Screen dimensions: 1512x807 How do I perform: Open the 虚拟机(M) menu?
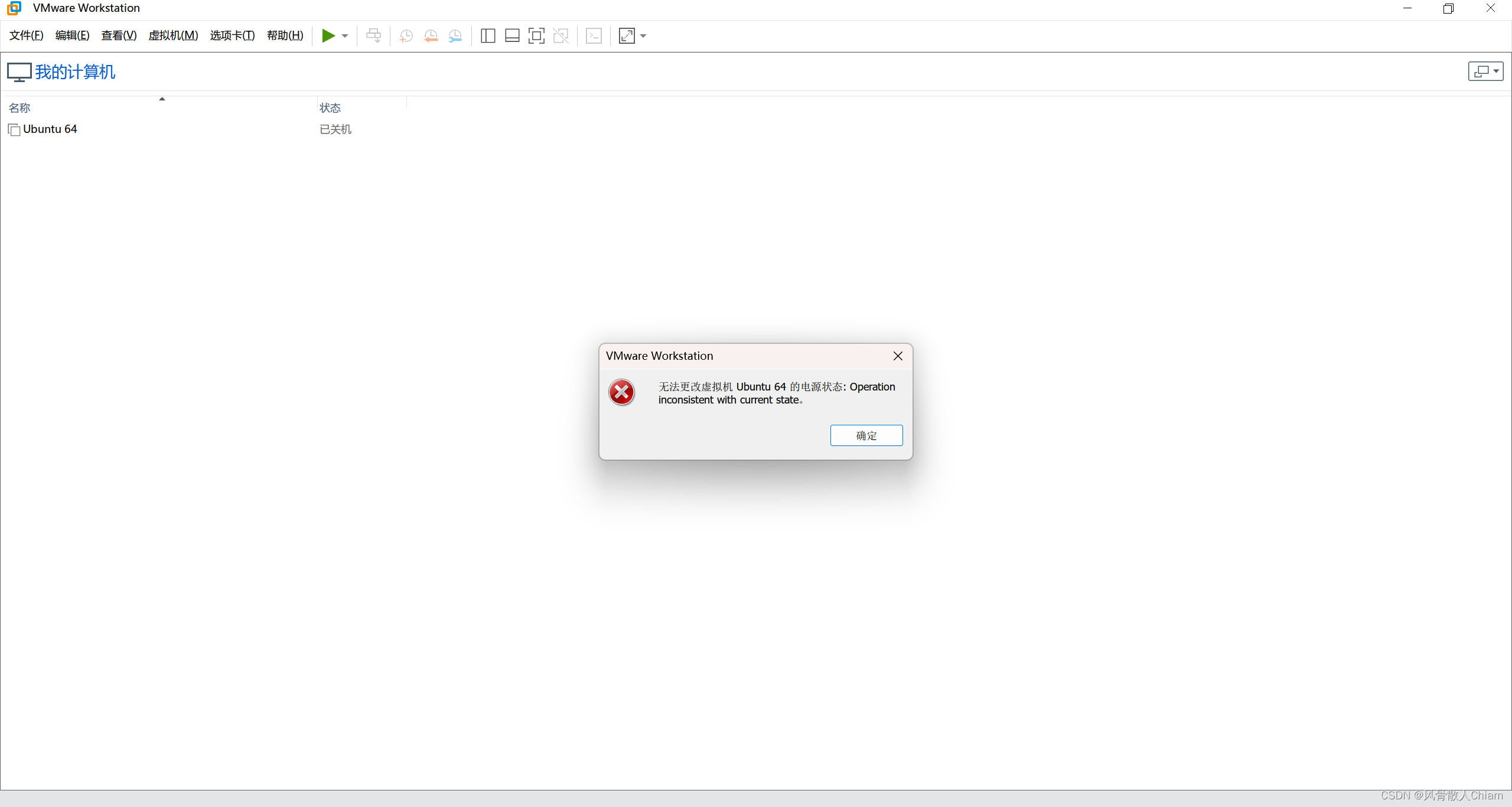pos(173,35)
